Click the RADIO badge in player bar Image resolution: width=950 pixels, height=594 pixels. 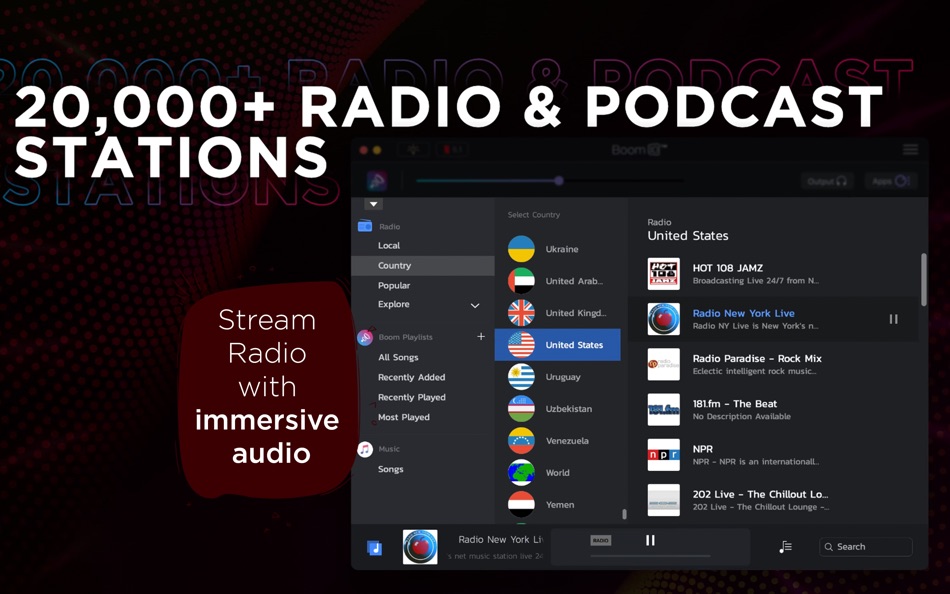point(600,540)
